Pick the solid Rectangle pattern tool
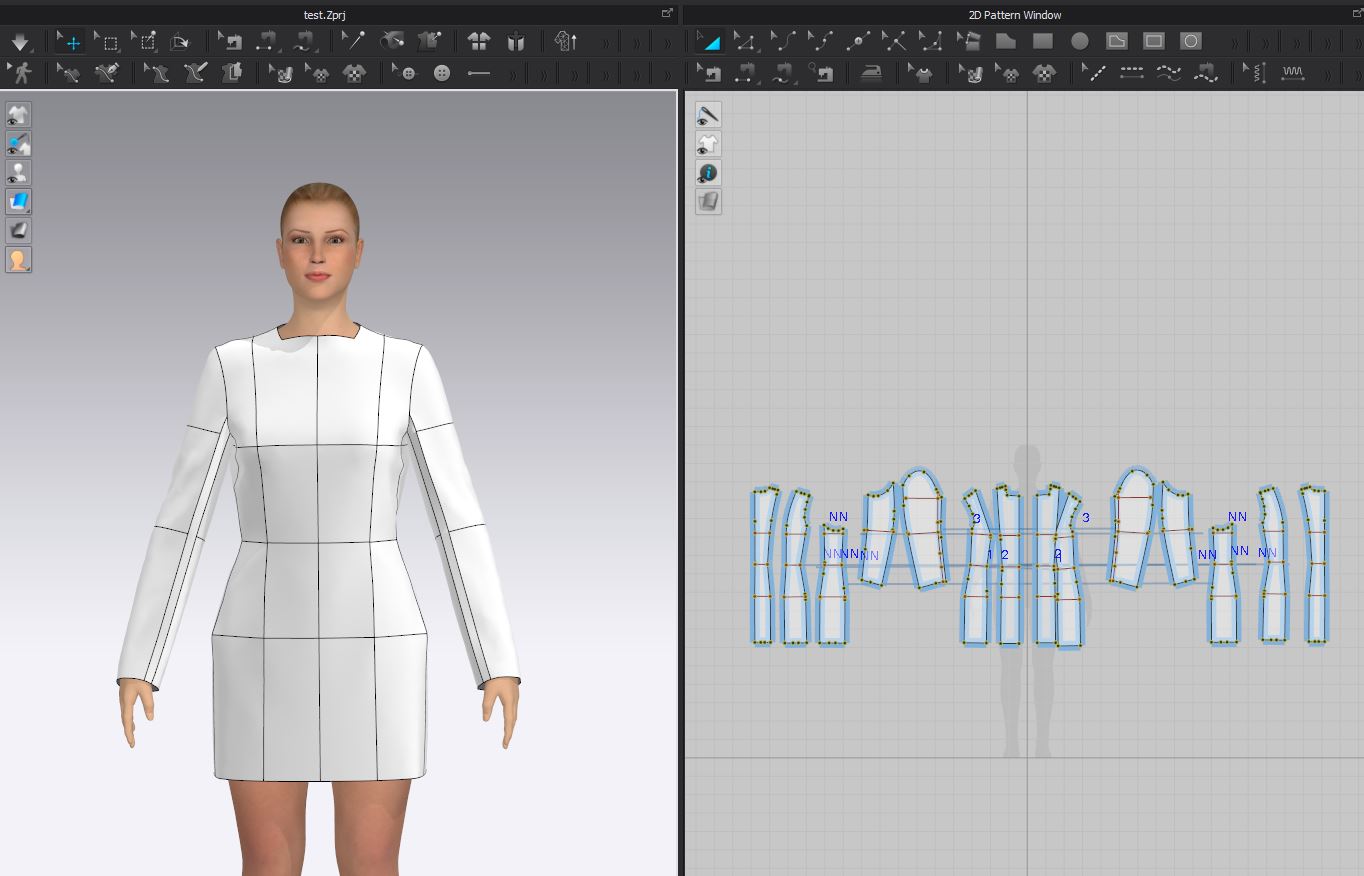 pos(1043,42)
